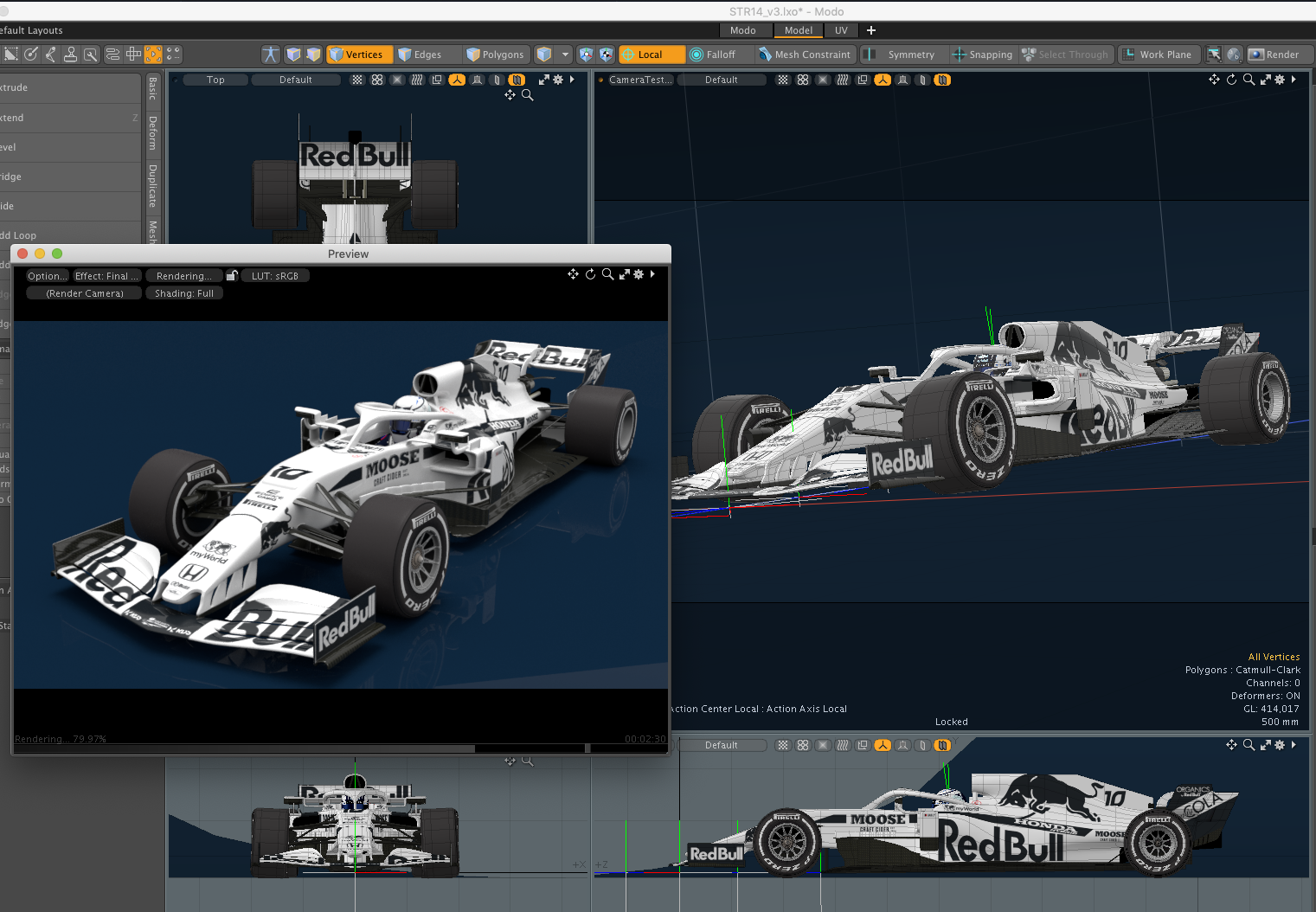Click the crosshair grid icon in left toolbar
The width and height of the screenshot is (1316, 912).
[133, 54]
